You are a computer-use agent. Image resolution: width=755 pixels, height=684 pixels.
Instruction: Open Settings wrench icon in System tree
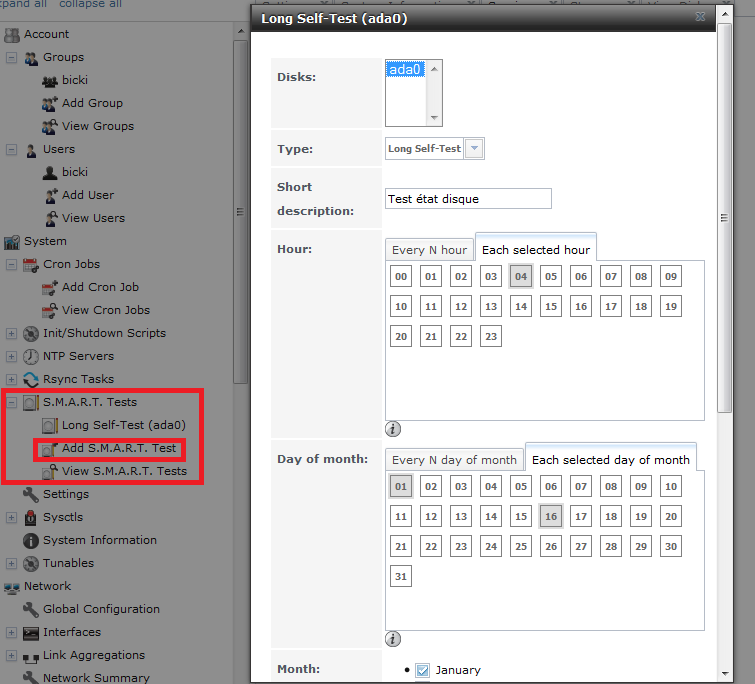(x=31, y=494)
